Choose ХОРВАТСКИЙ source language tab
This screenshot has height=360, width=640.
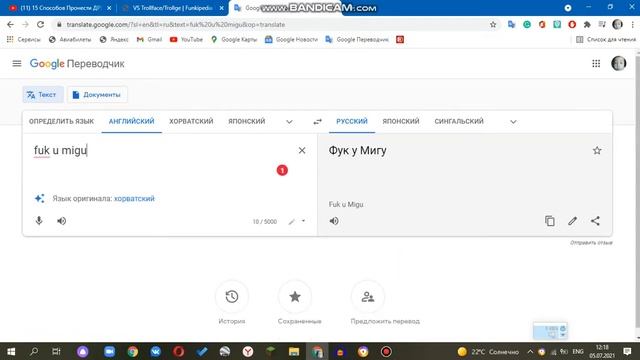tap(191, 121)
